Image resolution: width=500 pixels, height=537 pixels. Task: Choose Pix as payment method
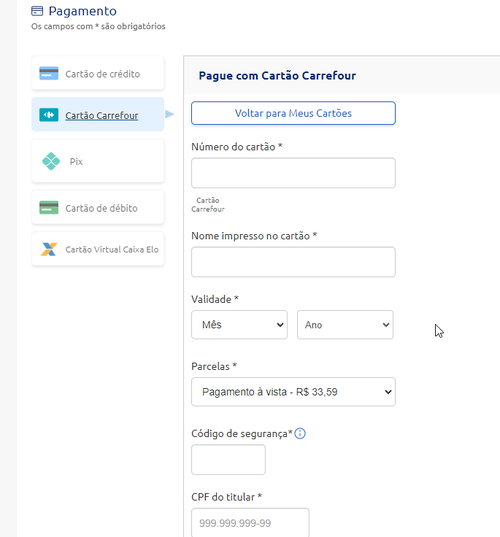[98, 161]
